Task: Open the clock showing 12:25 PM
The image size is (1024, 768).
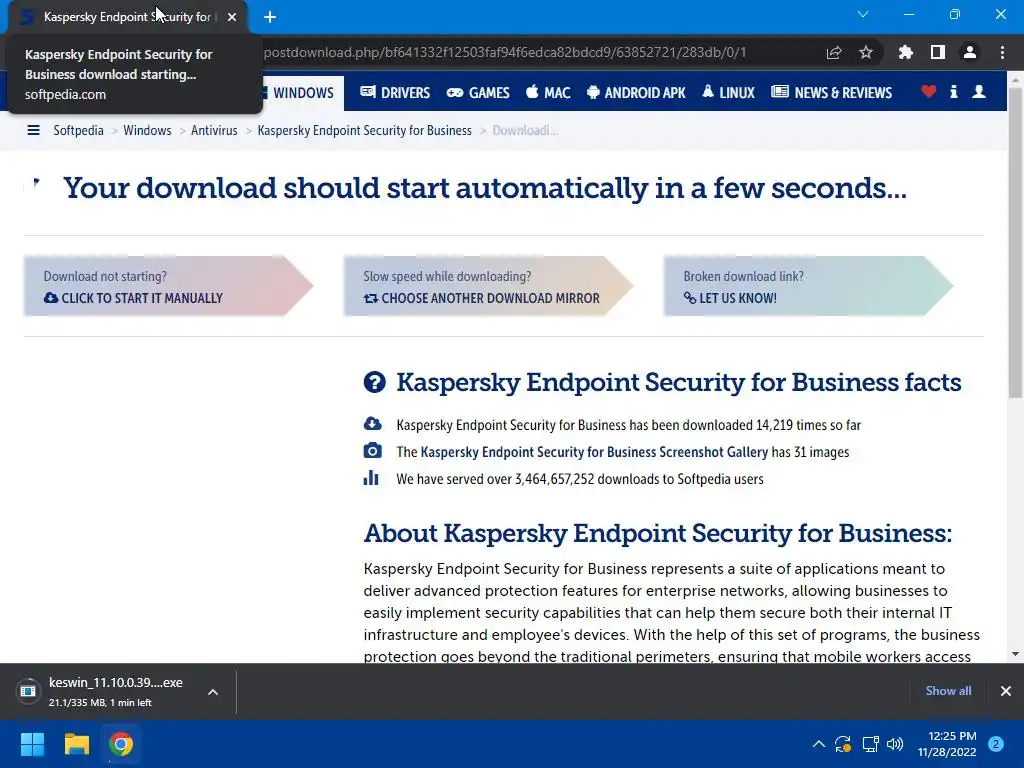Action: pos(947,744)
